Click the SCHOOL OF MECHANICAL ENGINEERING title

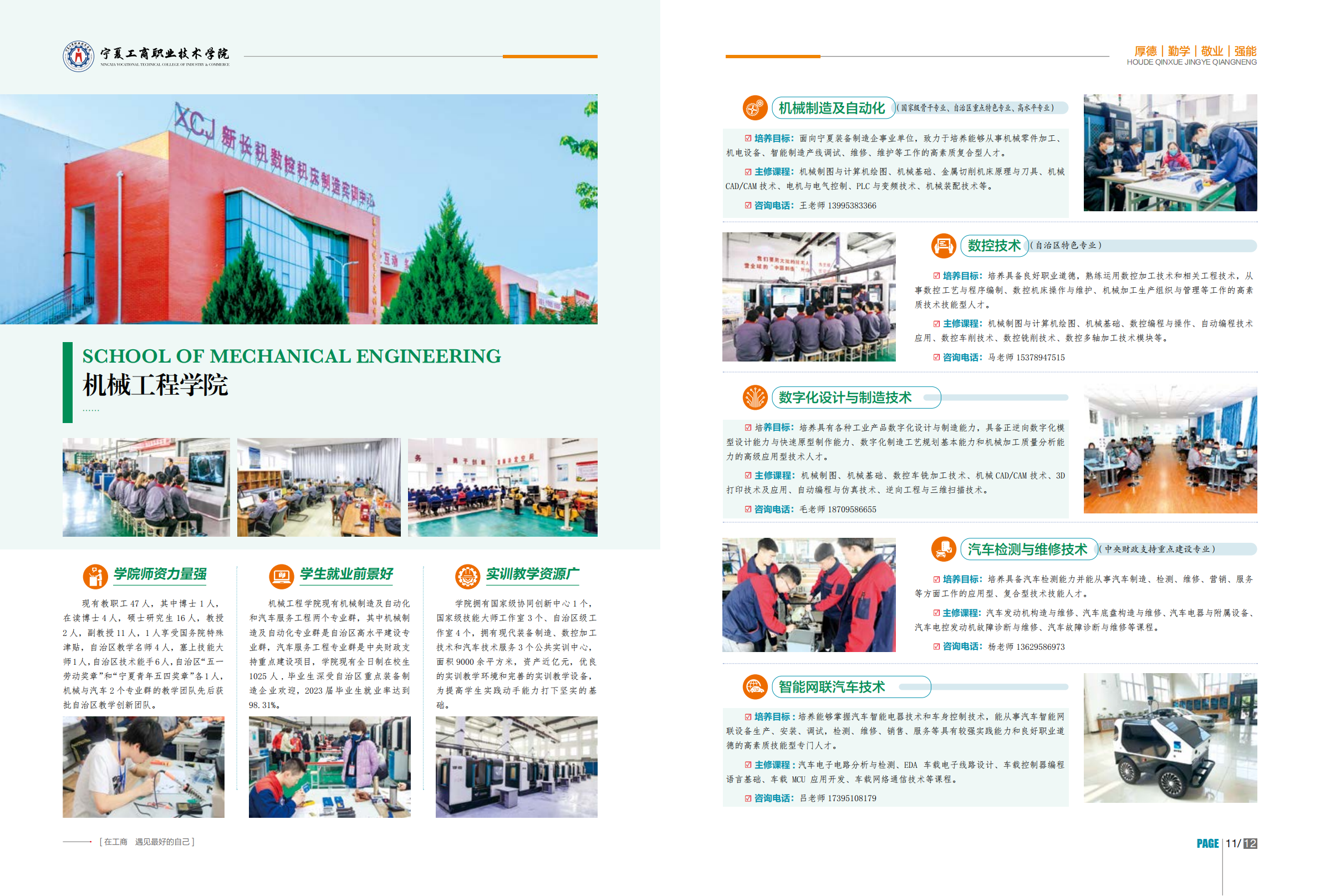click(292, 357)
